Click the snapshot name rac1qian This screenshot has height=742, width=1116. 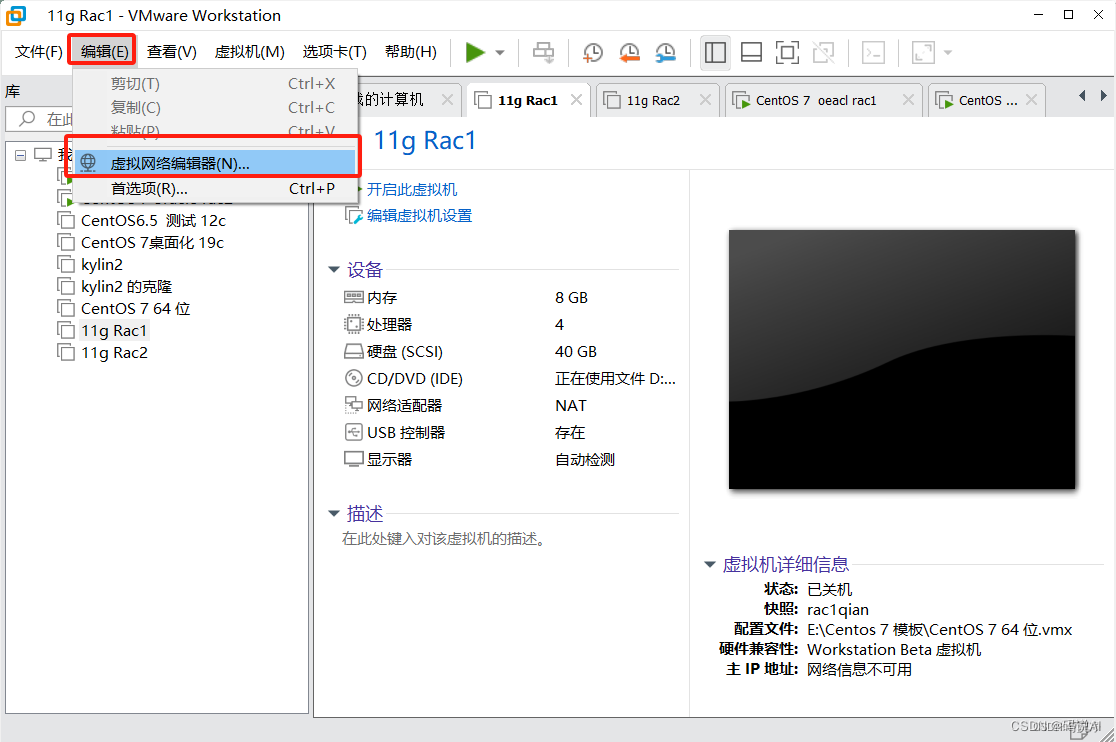[838, 610]
